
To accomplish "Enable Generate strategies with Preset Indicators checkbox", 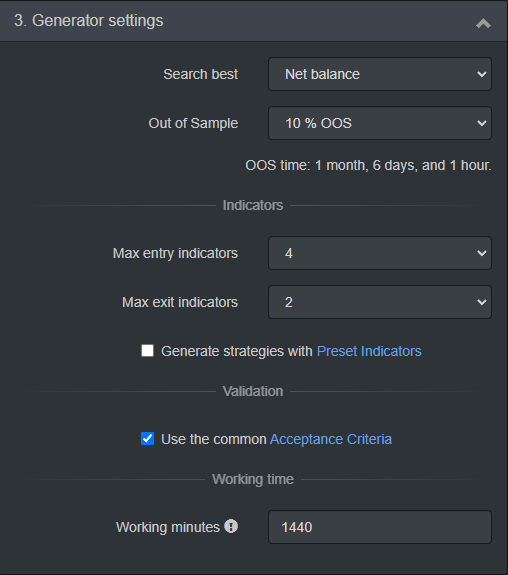I will (x=147, y=351).
